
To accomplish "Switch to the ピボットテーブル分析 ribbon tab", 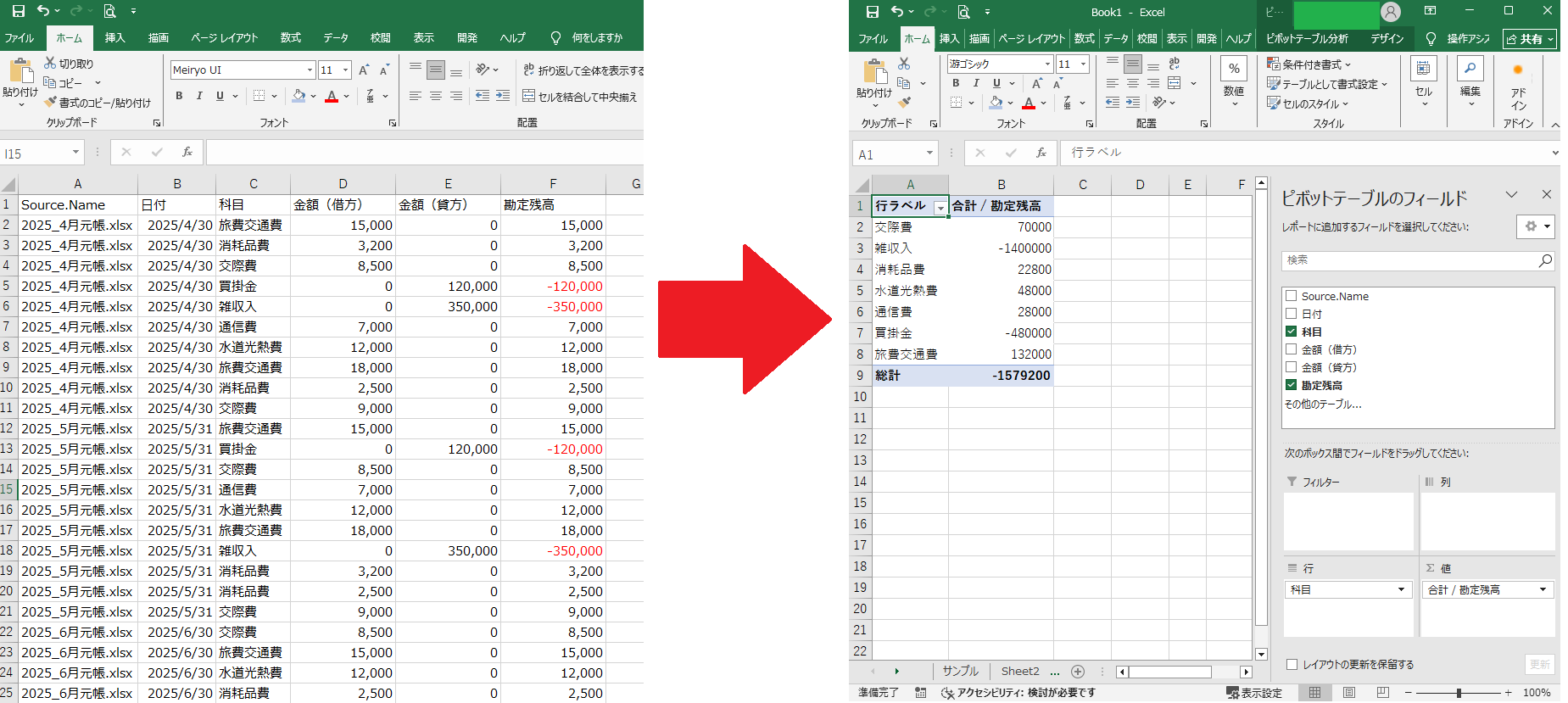I will pyautogui.click(x=1307, y=39).
